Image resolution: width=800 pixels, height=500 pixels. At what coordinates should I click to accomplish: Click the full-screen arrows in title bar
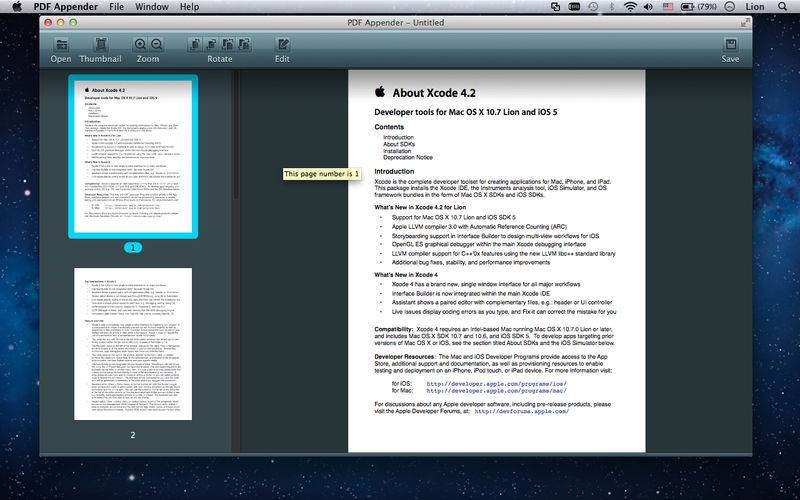click(743, 21)
